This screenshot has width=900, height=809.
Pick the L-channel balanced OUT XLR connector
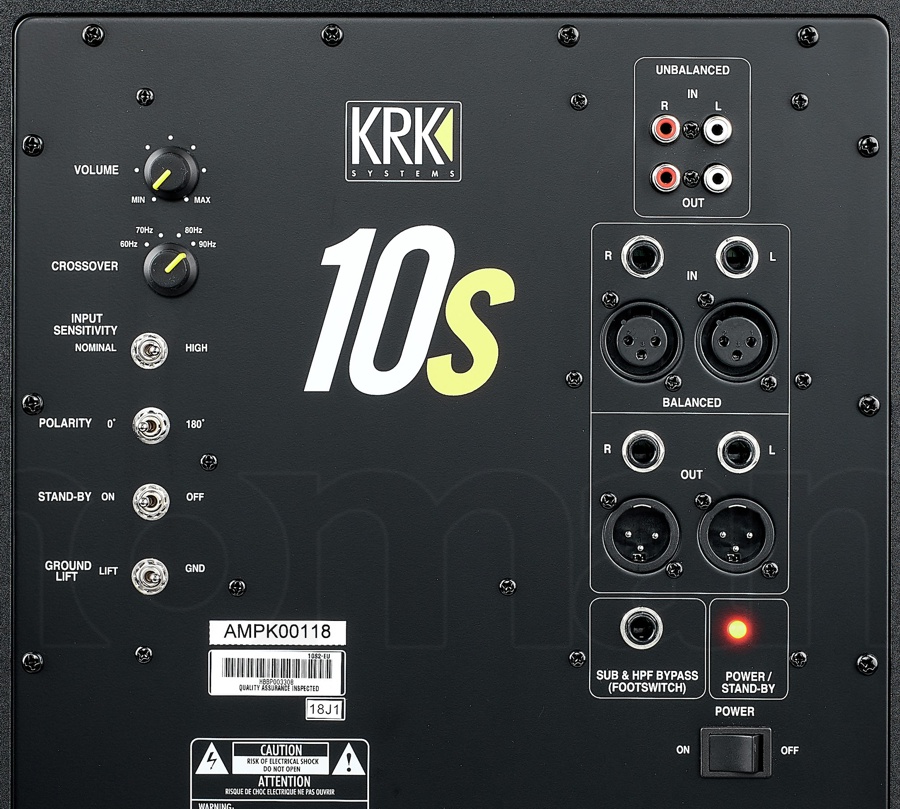736,536
